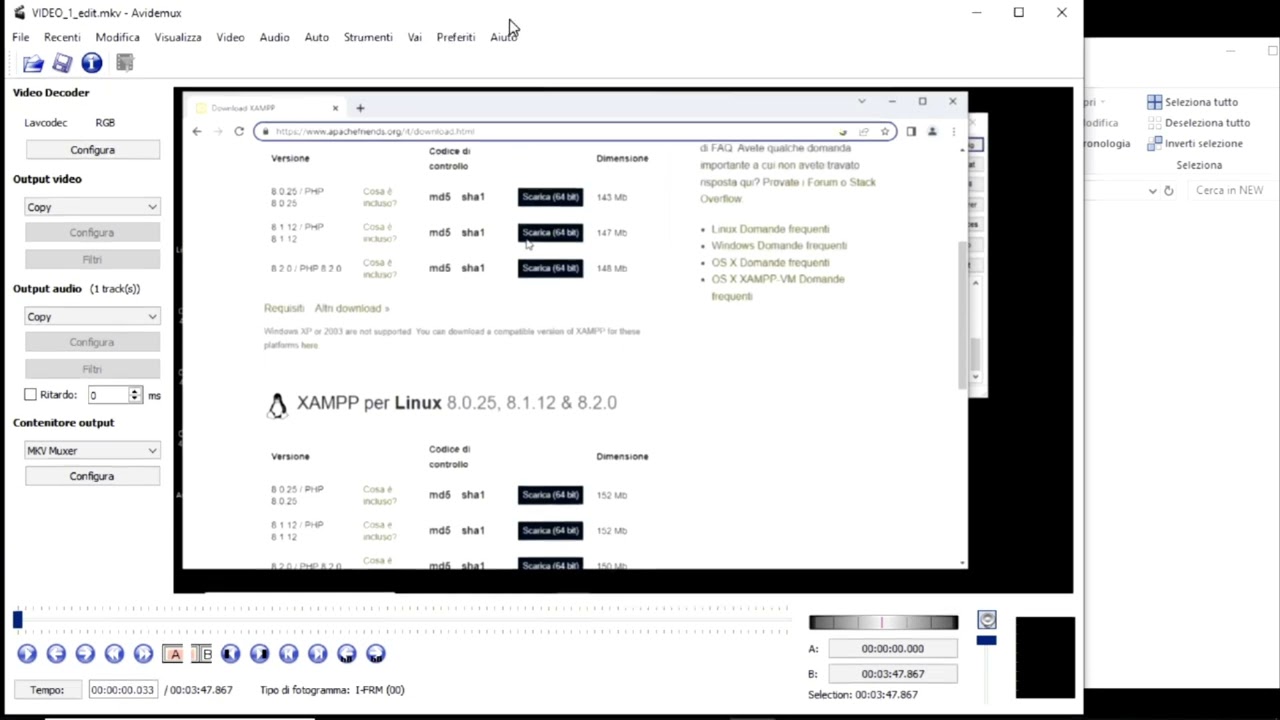The image size is (1280, 720).
Task: Open the Preferiti menu
Action: pyautogui.click(x=455, y=37)
